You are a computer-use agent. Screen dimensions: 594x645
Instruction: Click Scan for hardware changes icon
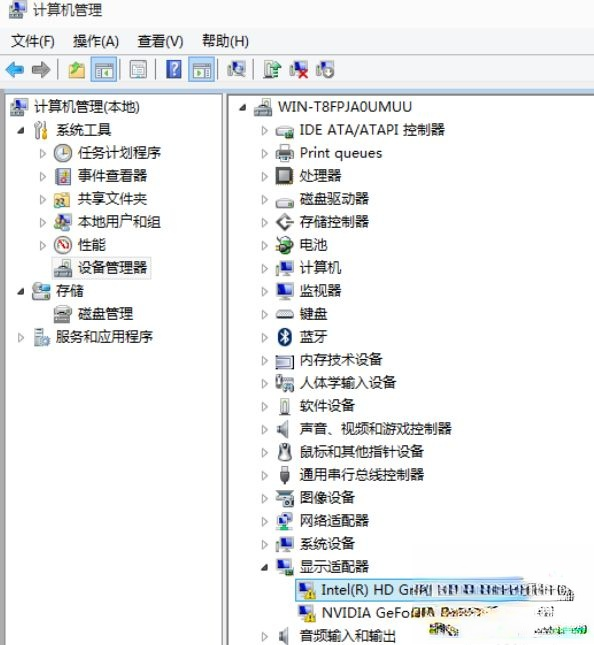tap(236, 69)
